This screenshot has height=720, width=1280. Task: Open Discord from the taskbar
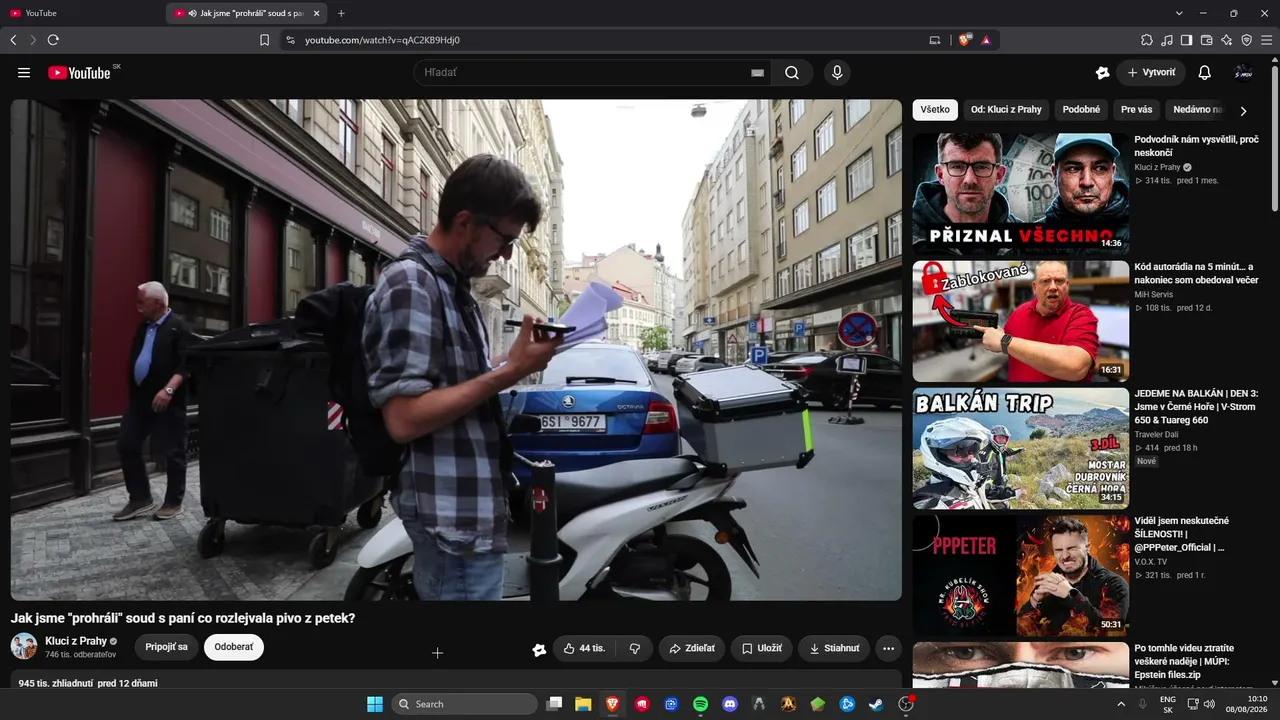730,704
